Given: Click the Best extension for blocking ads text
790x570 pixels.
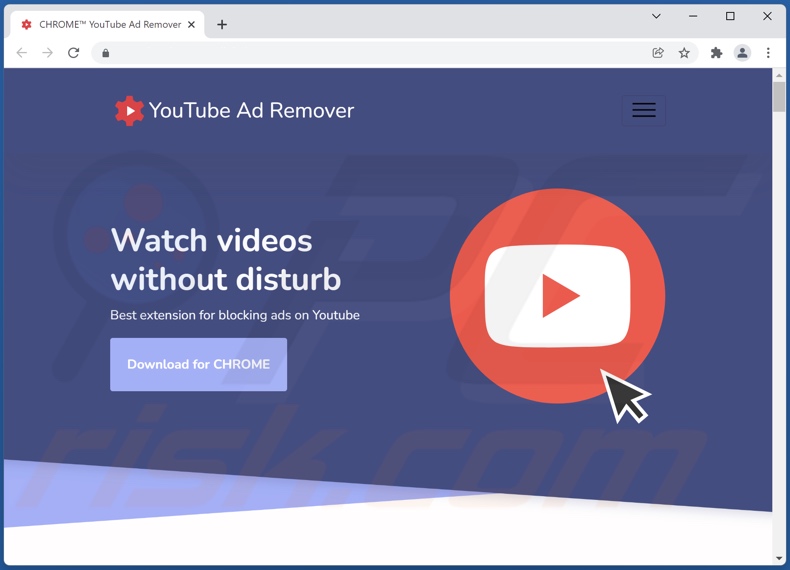Looking at the screenshot, I should 235,315.
